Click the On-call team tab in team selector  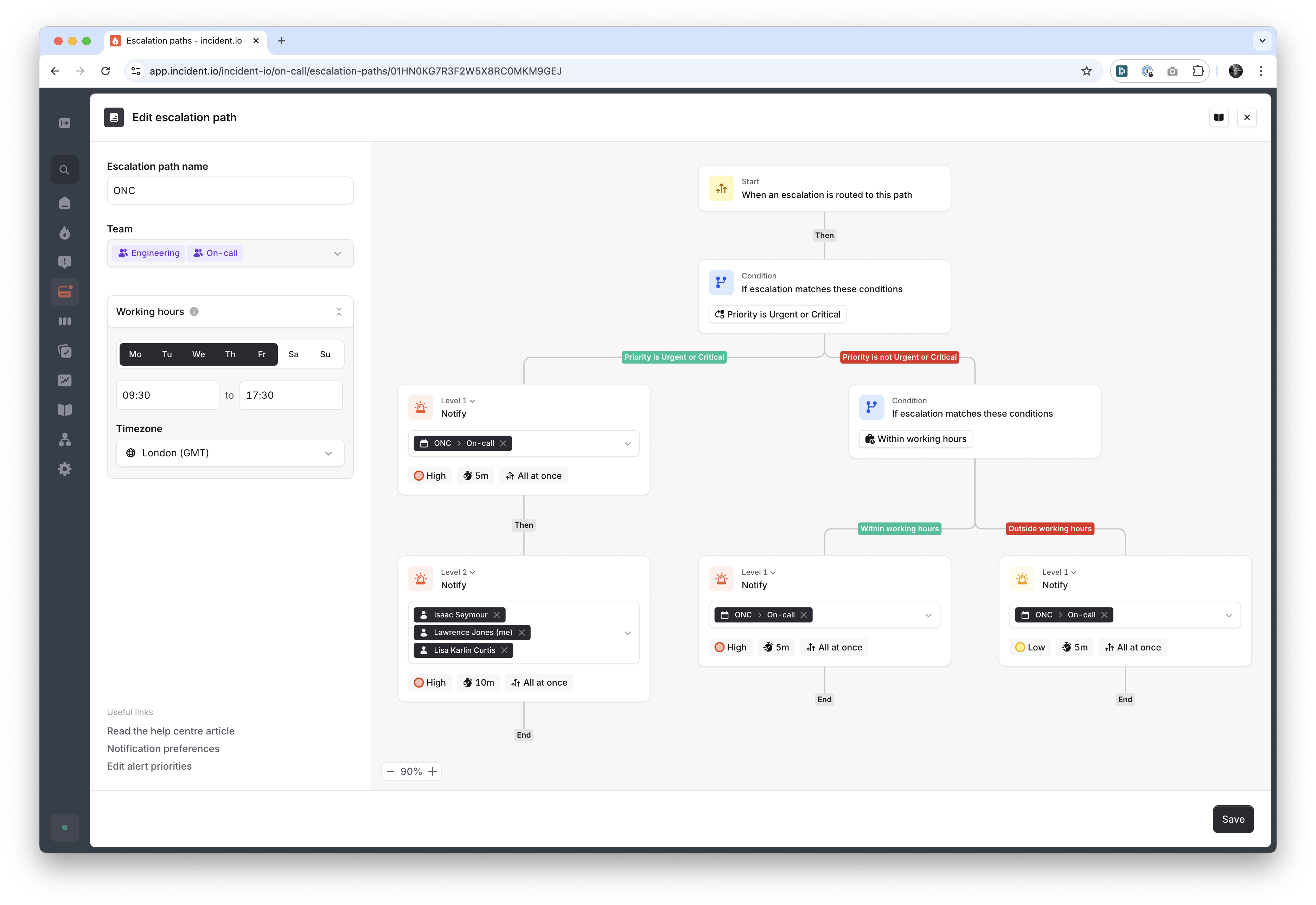216,252
